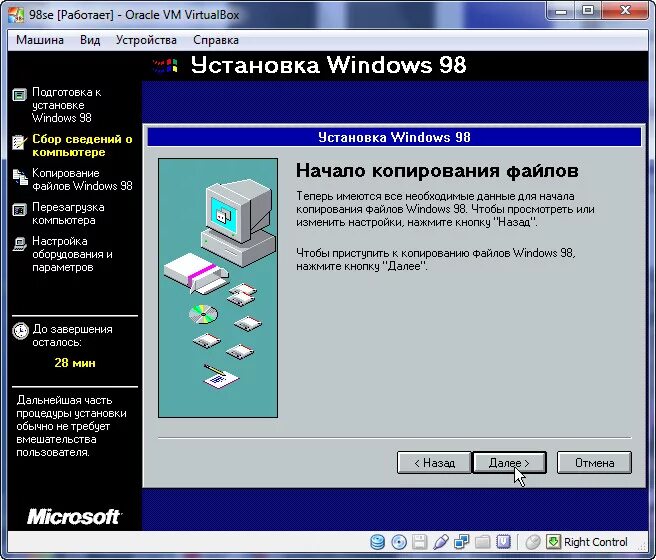Click the shared folders icon in the status bar
The height and width of the screenshot is (560, 656).
point(482,542)
